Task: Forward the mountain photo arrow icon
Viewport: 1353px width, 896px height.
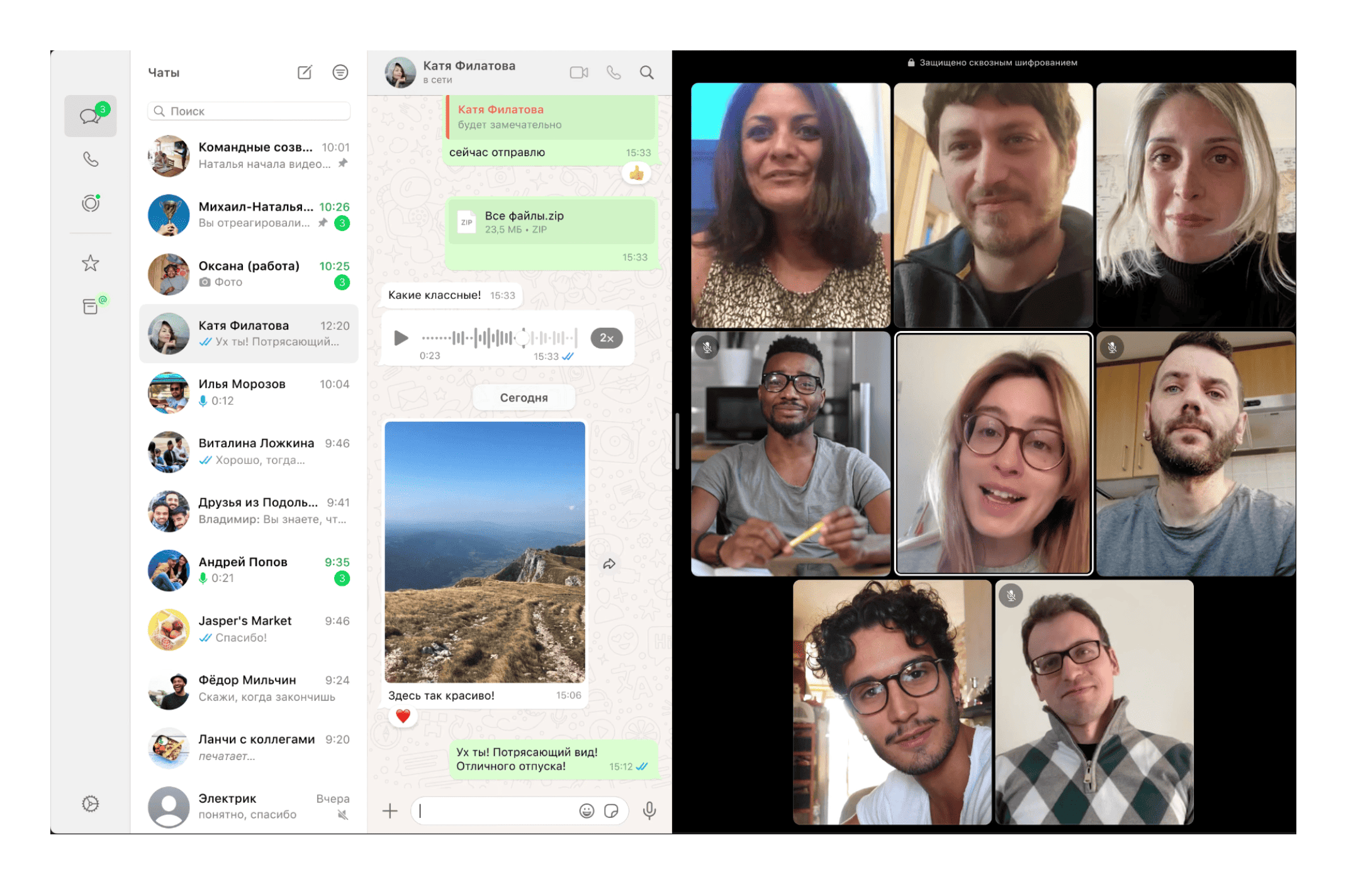Action: (x=609, y=564)
